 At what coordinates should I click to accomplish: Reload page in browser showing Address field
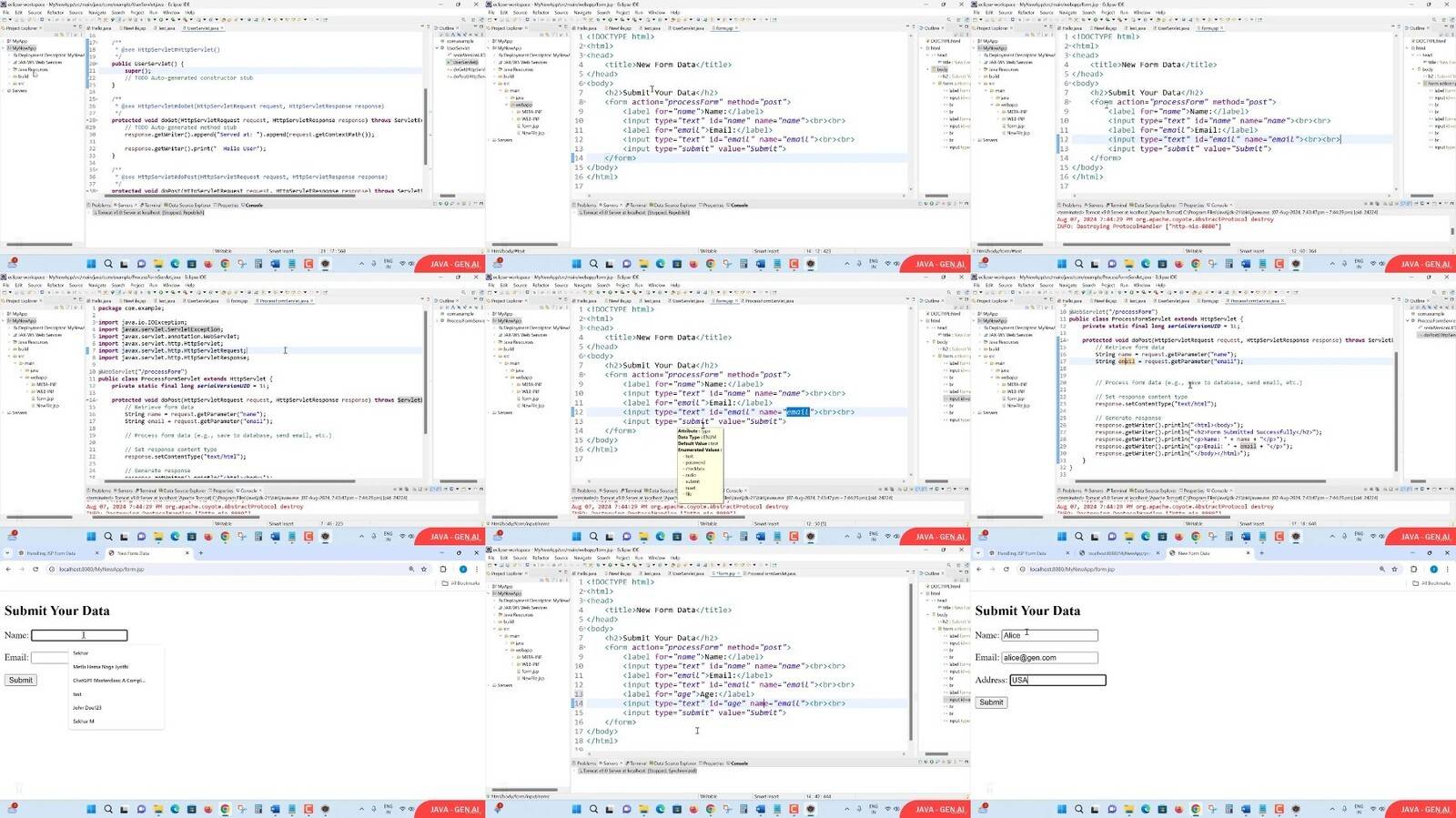pos(1006,569)
